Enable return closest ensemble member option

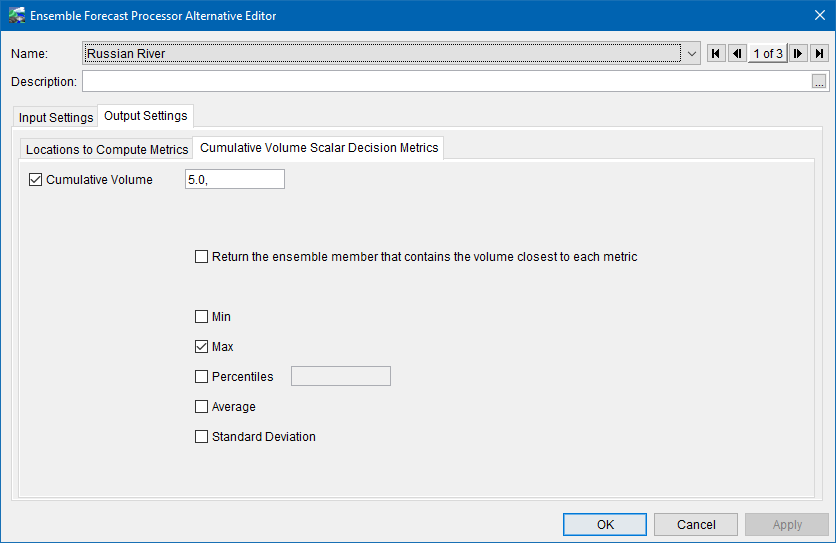(x=202, y=257)
